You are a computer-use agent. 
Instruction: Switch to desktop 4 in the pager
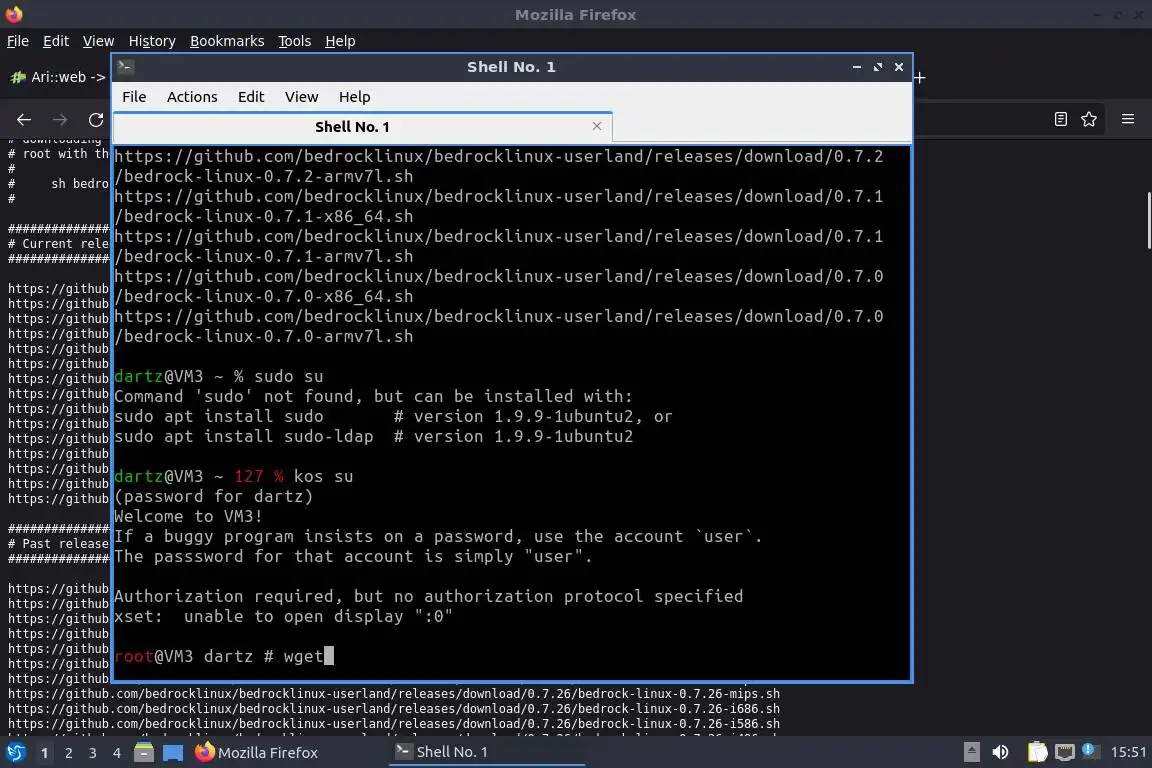tap(116, 753)
